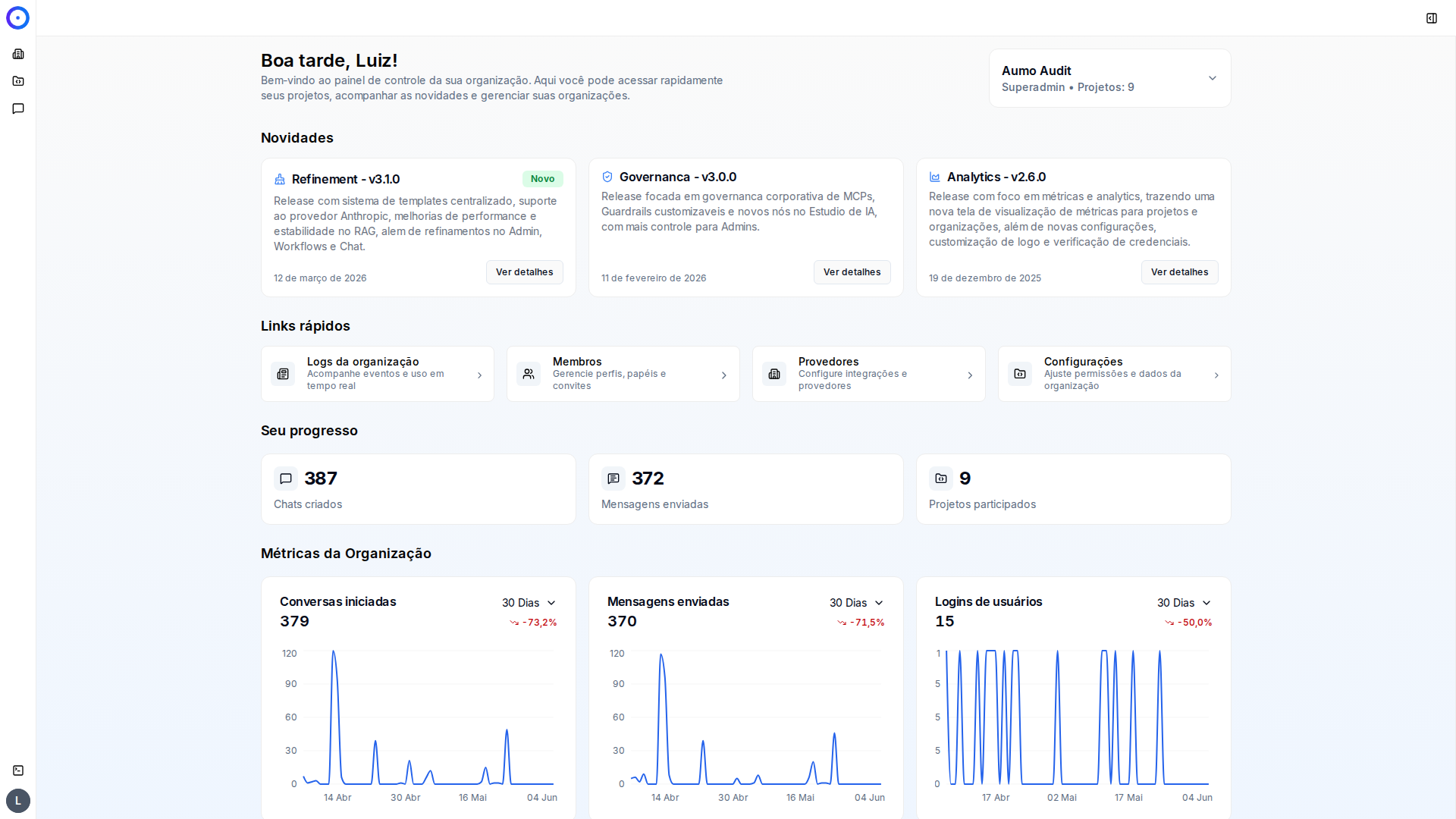Click the 372 Mensagens enviadas value
Viewport: 1456px width, 819px height.
[648, 479]
